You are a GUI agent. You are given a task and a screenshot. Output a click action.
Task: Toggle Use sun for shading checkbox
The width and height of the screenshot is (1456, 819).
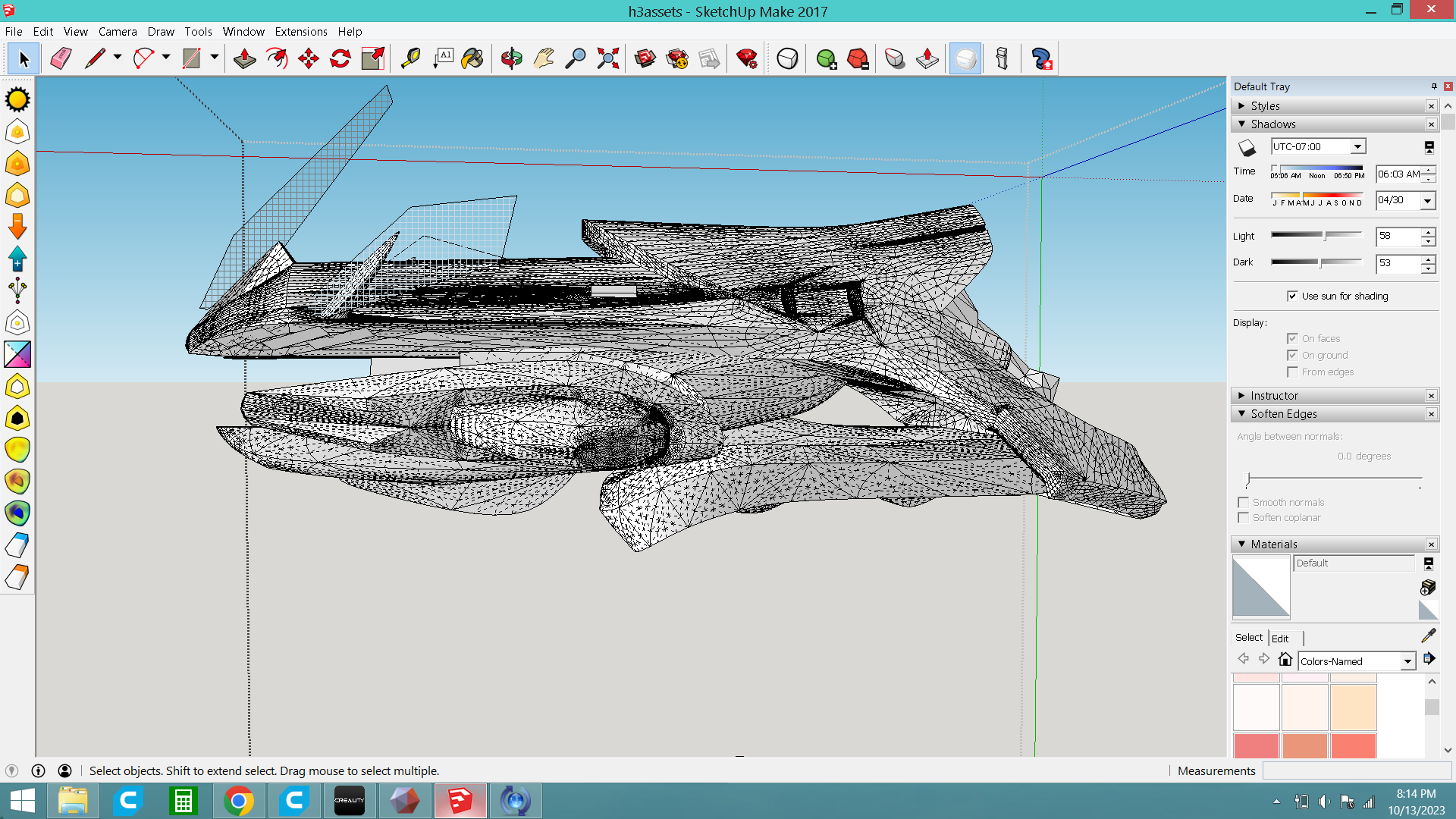1292,296
